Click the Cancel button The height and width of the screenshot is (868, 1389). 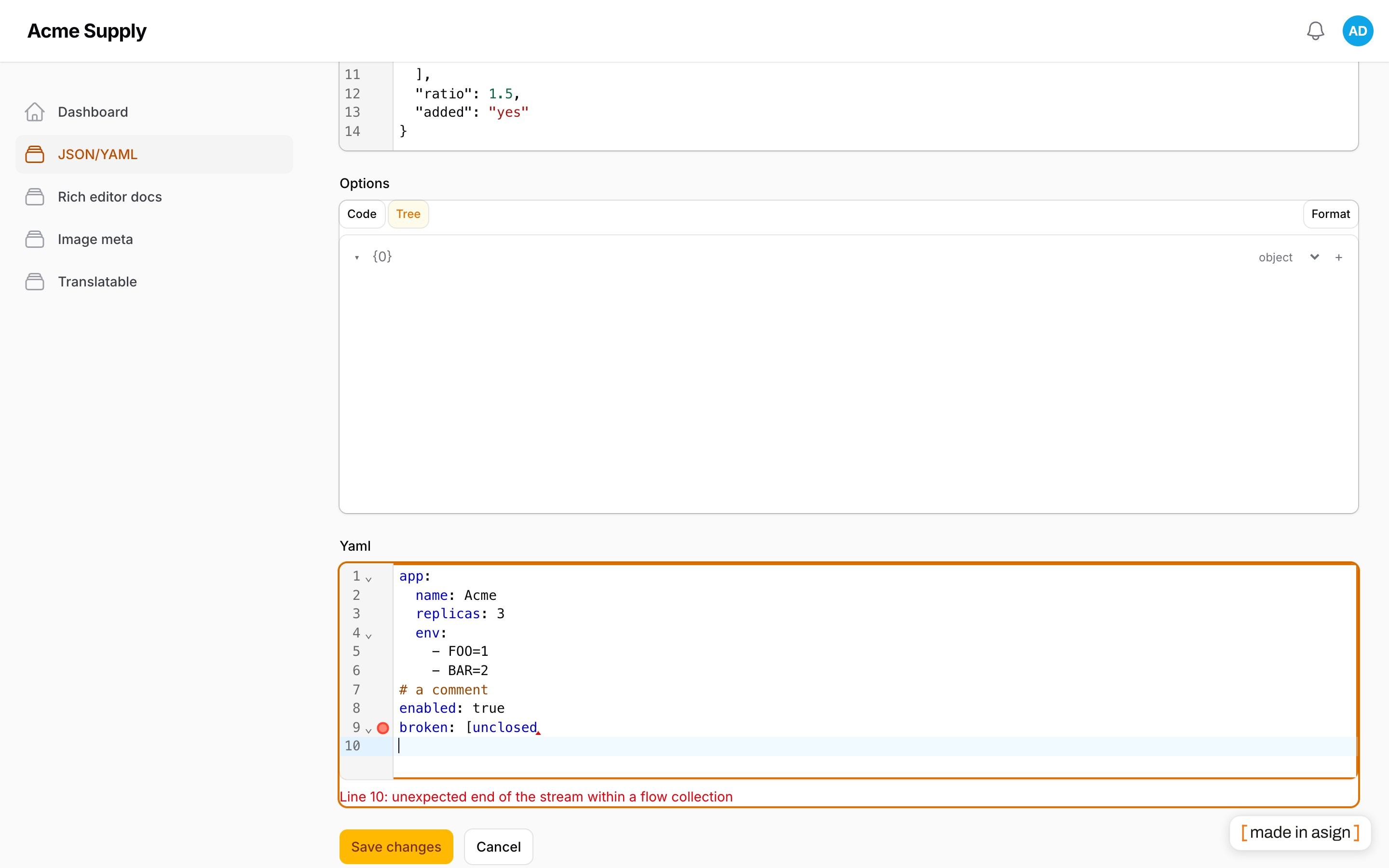(x=498, y=847)
